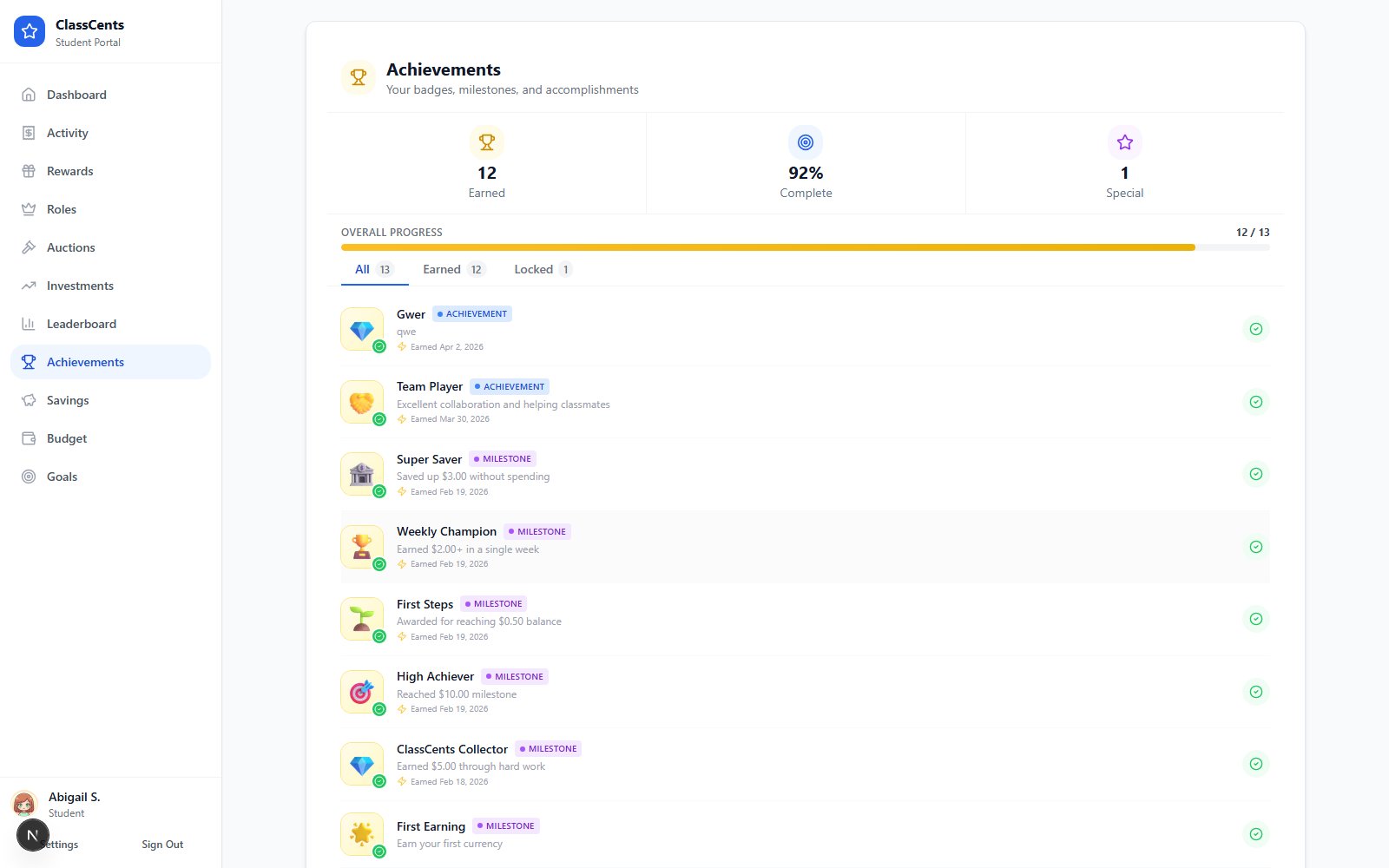Click the trophy icon beside the Achievements heading

coord(359,78)
